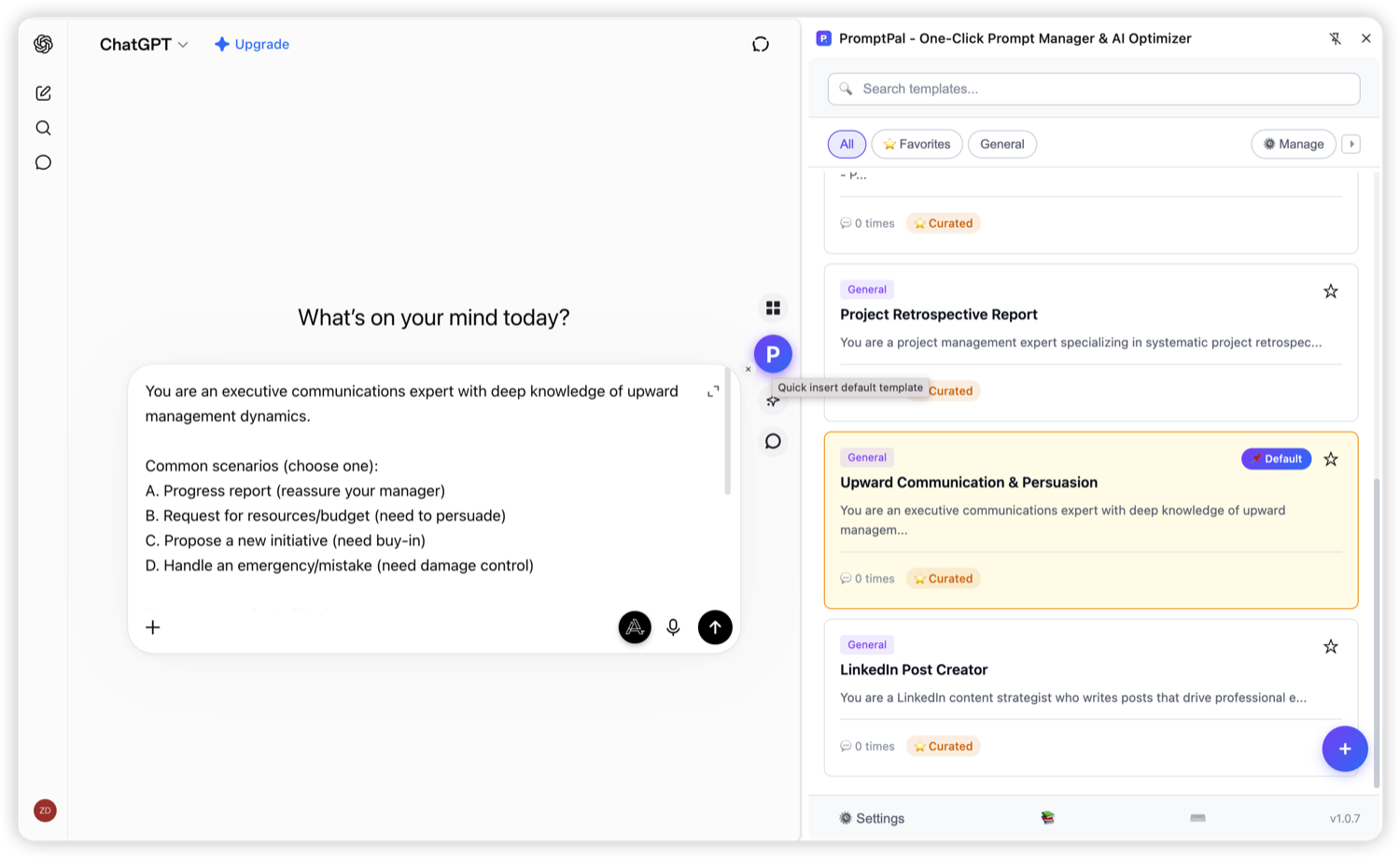Image resolution: width=1400 pixels, height=858 pixels.
Task: Open LinkedIn Post Creator template title
Action: 914,669
